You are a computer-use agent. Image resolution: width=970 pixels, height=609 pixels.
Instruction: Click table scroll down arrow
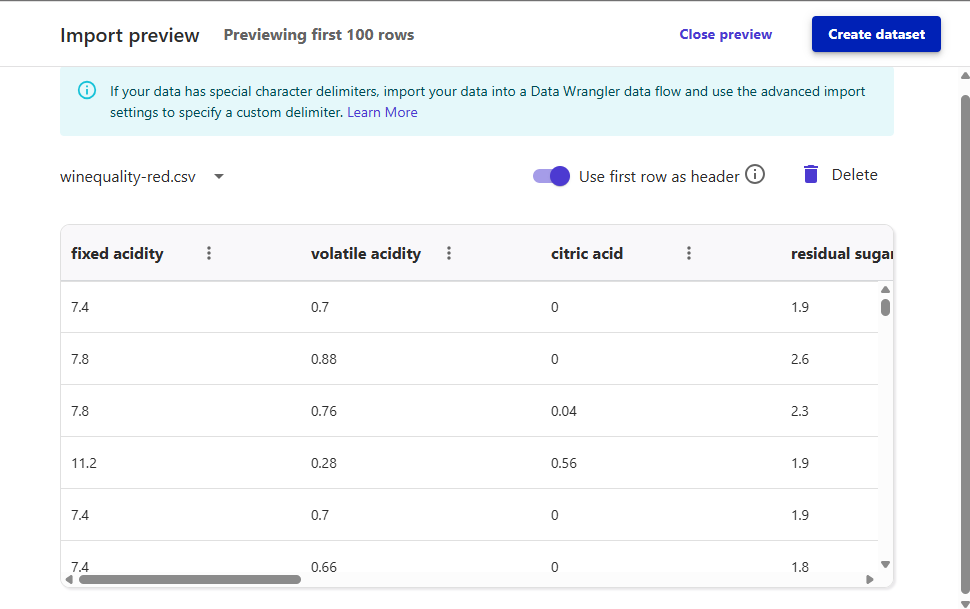coord(885,565)
